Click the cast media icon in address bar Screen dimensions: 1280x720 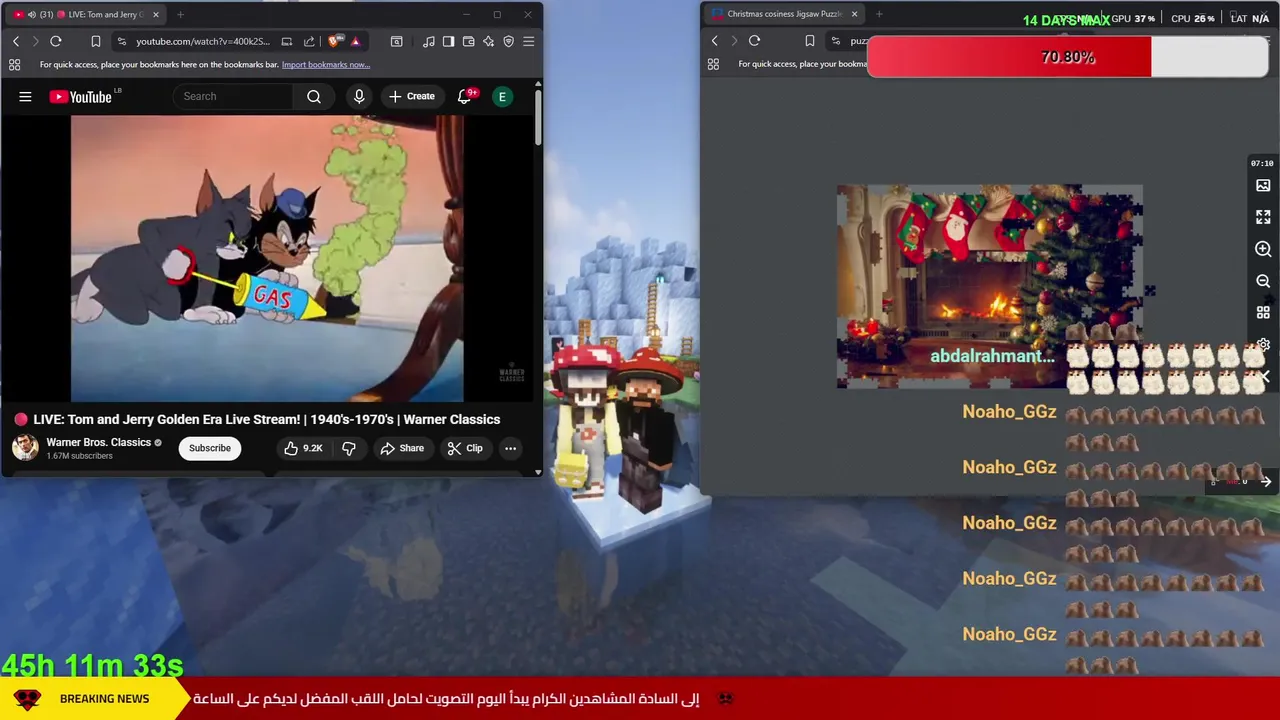point(287,41)
